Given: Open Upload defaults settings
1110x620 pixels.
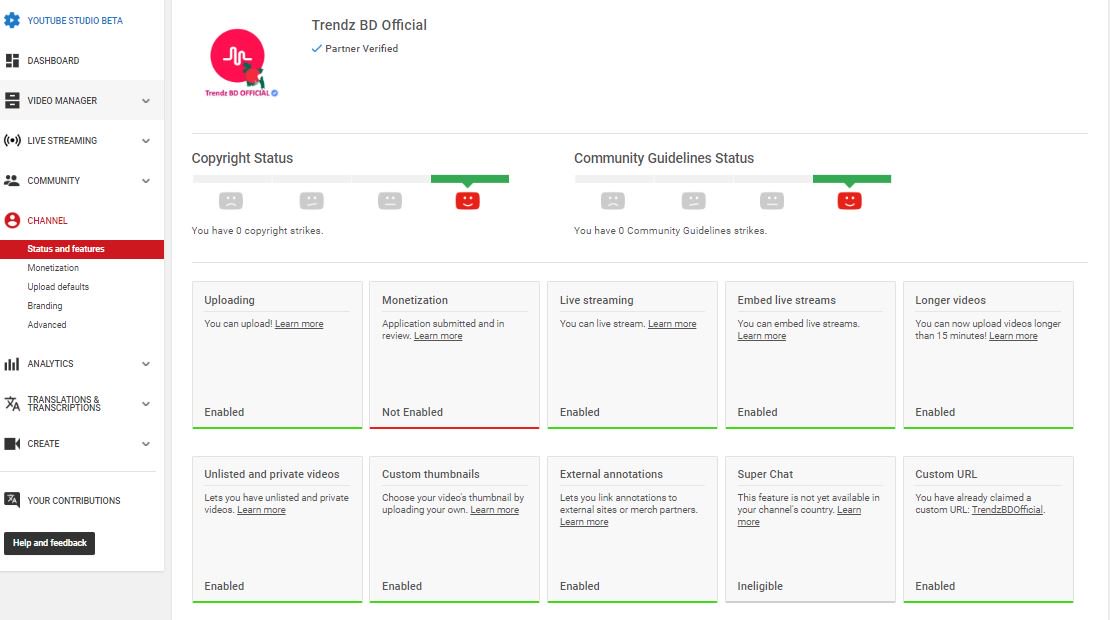Looking at the screenshot, I should (x=58, y=287).
